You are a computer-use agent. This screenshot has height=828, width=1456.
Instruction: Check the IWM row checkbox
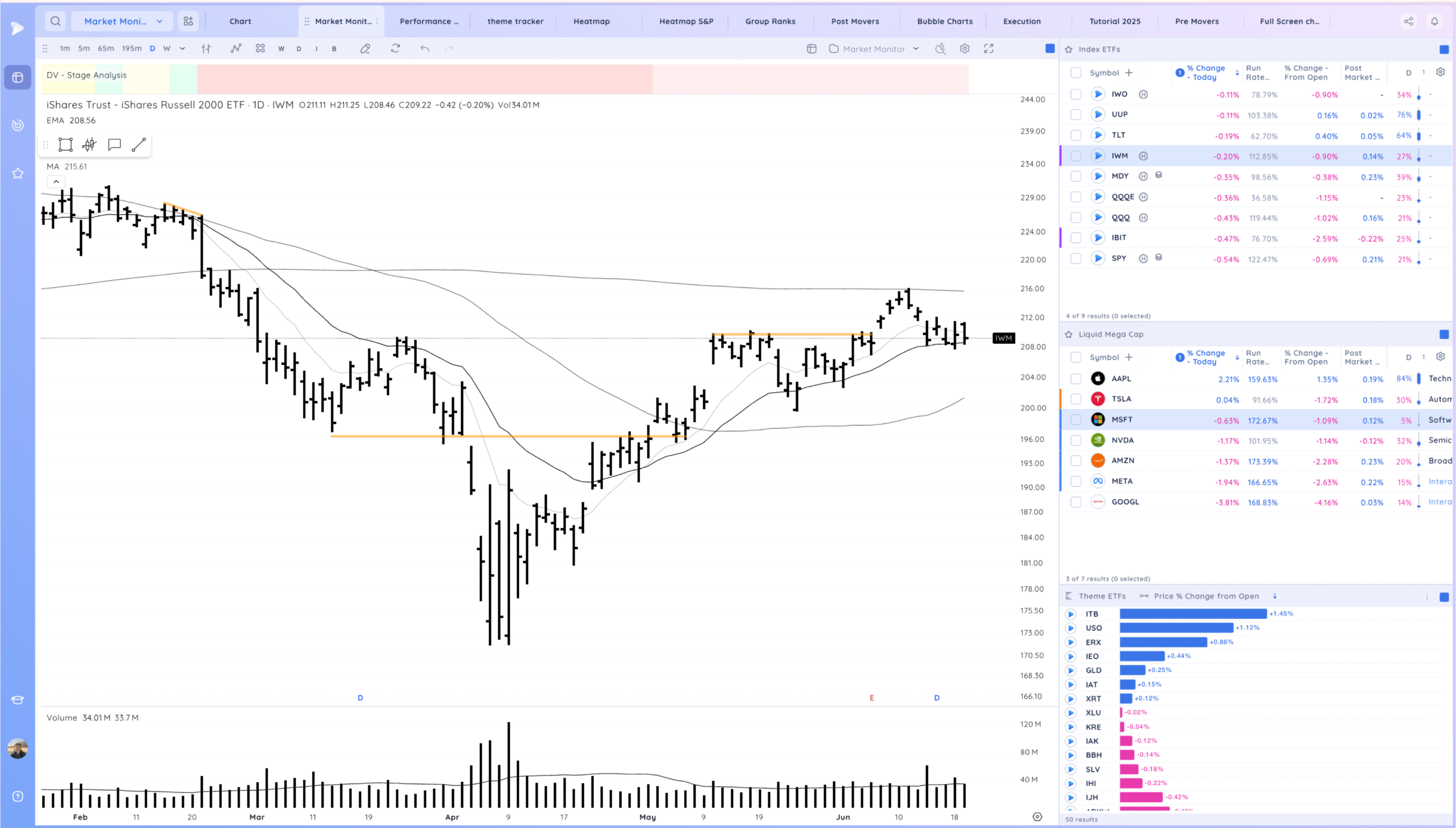(1076, 156)
